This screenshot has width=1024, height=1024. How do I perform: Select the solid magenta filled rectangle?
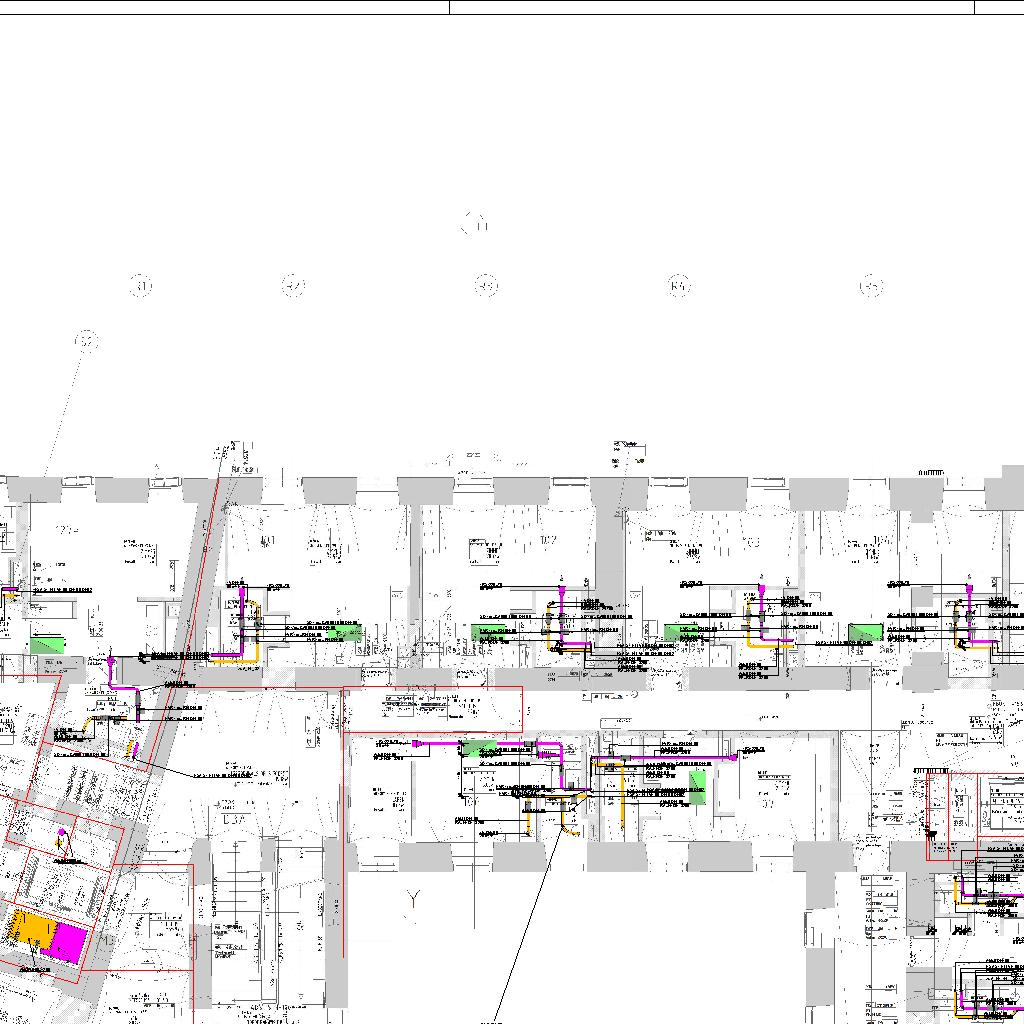70,942
